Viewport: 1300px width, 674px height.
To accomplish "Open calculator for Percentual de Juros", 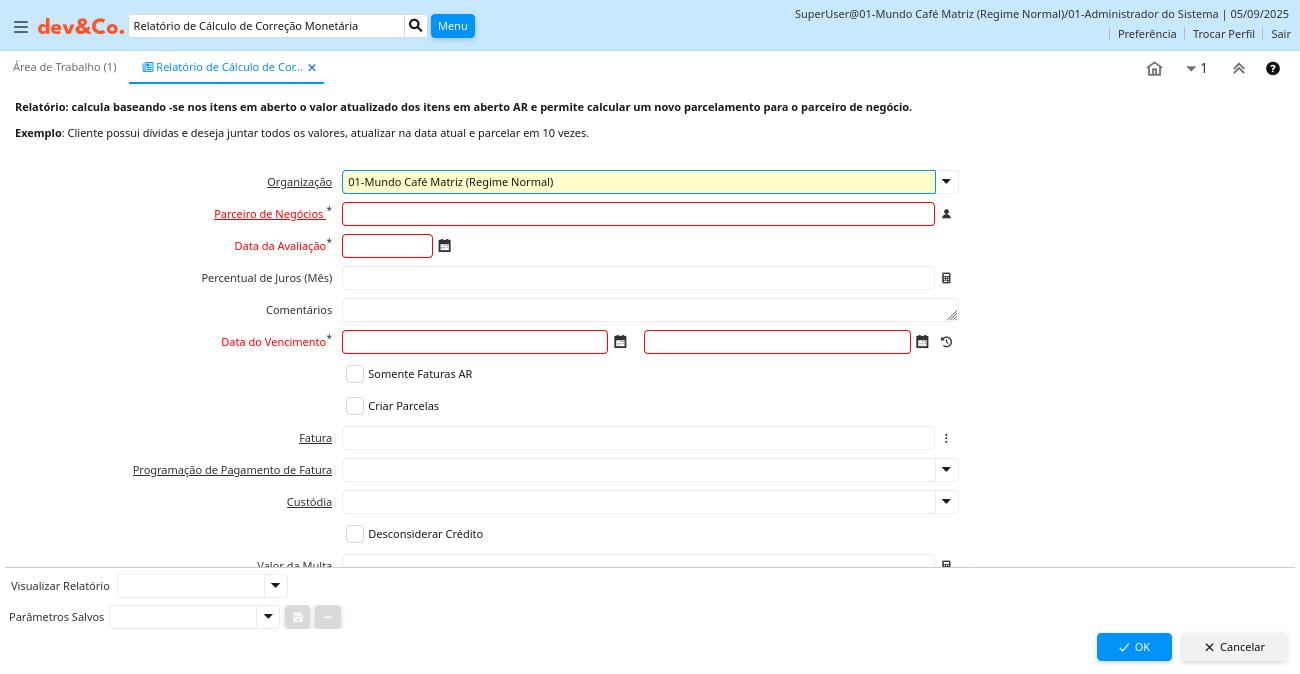I will tap(946, 278).
